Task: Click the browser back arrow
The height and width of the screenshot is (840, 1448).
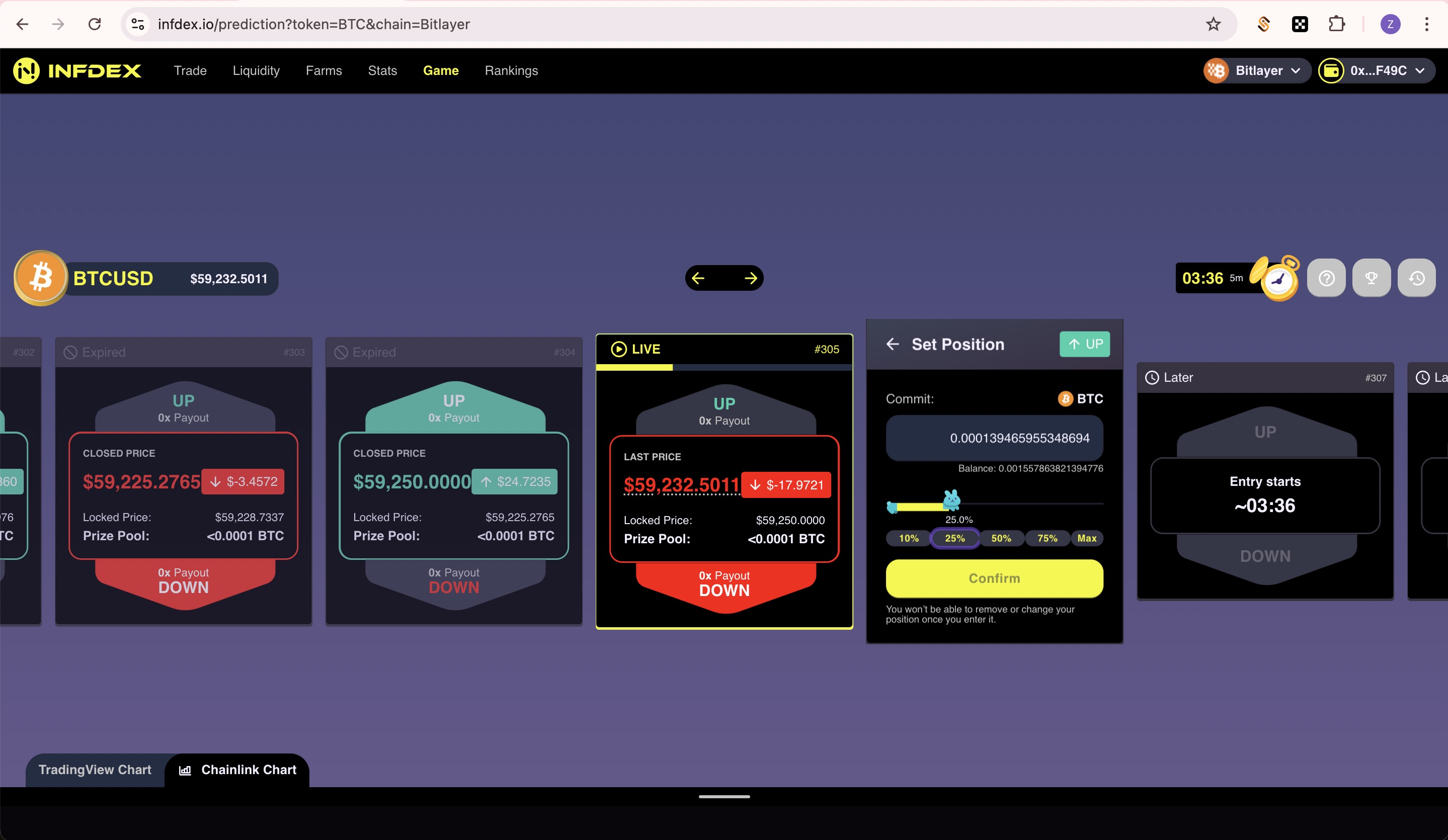Action: pyautogui.click(x=23, y=24)
